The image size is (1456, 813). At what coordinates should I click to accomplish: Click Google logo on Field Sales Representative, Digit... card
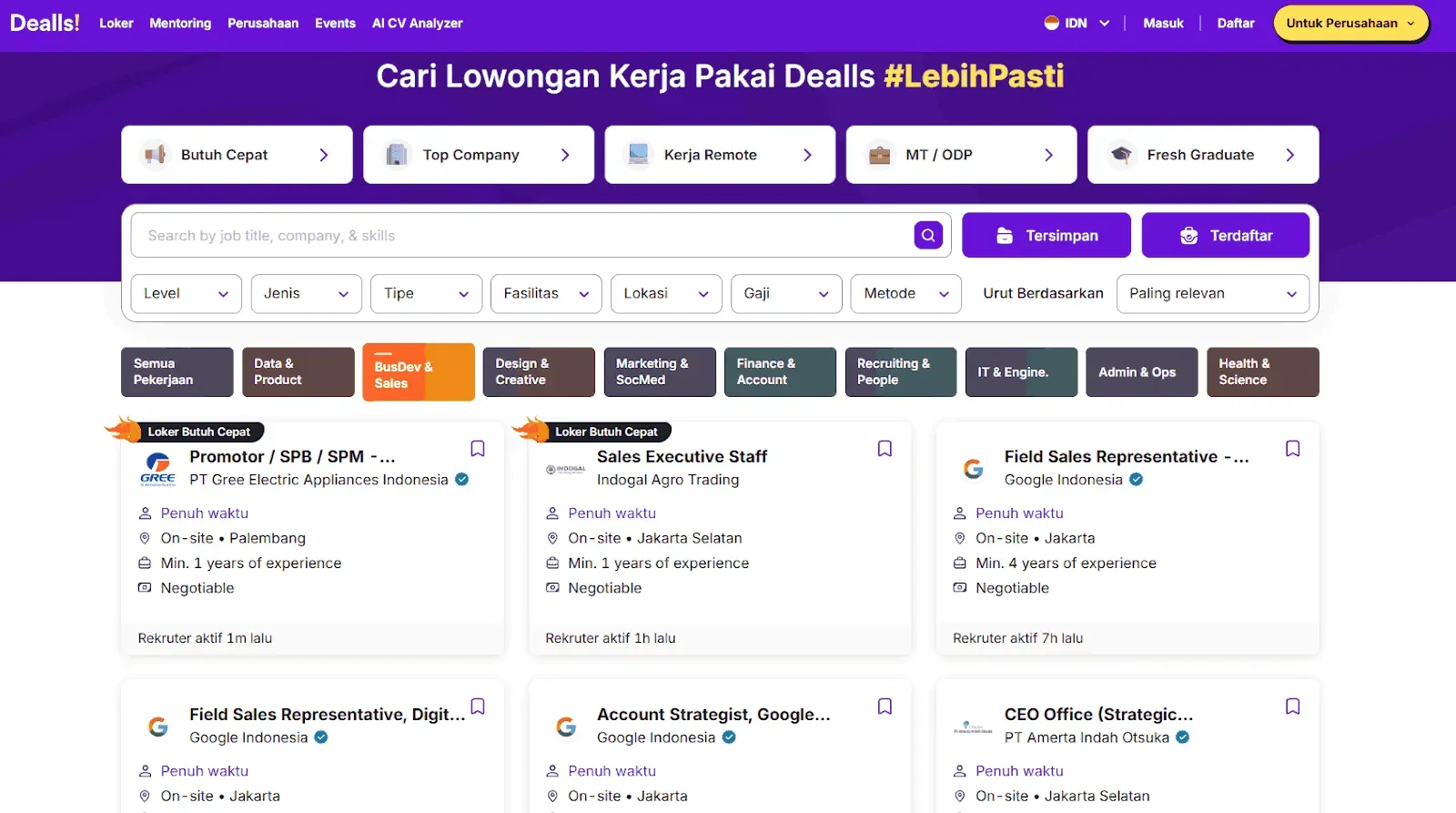pyautogui.click(x=158, y=727)
